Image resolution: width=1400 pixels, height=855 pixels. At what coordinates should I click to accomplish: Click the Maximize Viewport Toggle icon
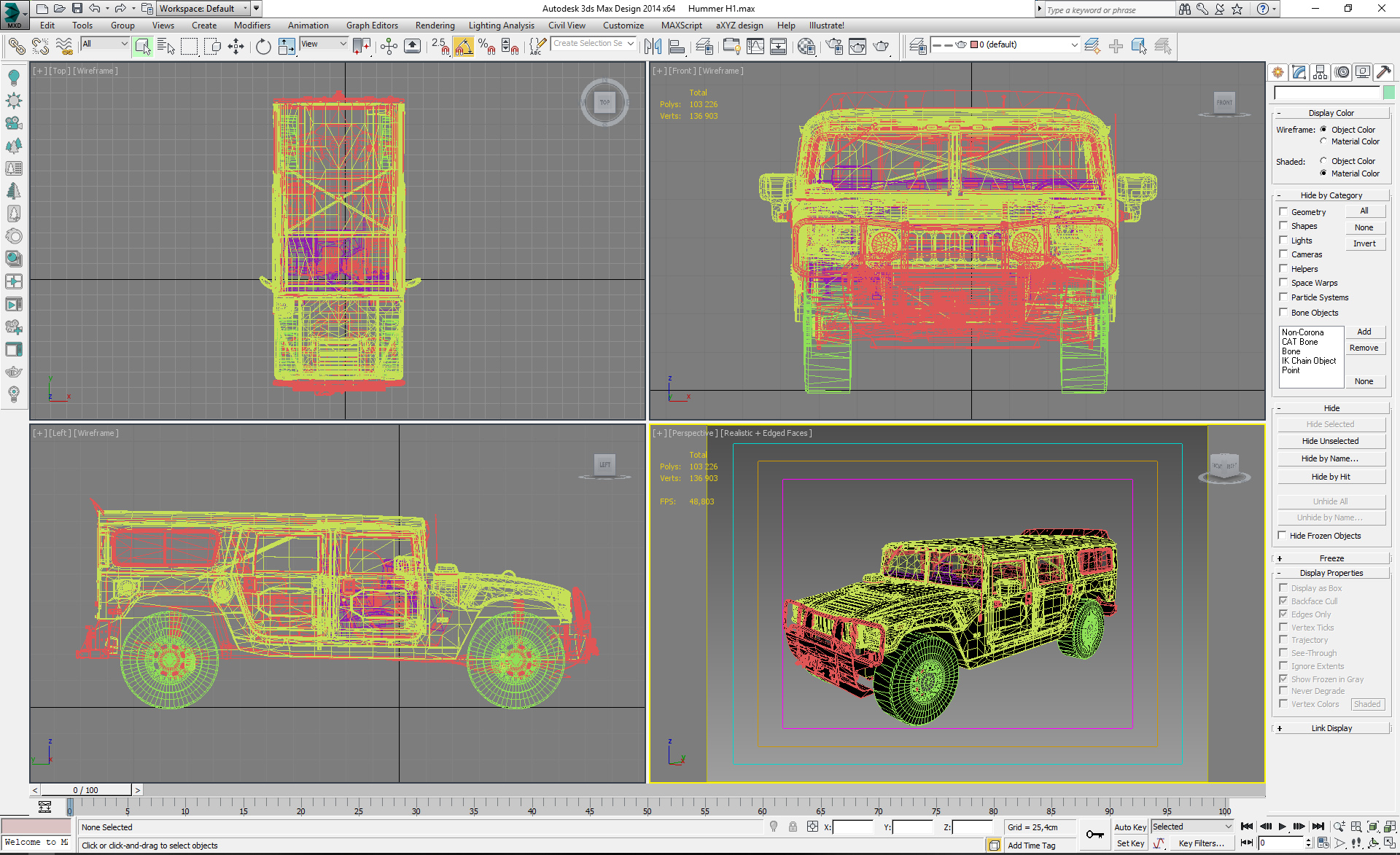pos(1390,843)
